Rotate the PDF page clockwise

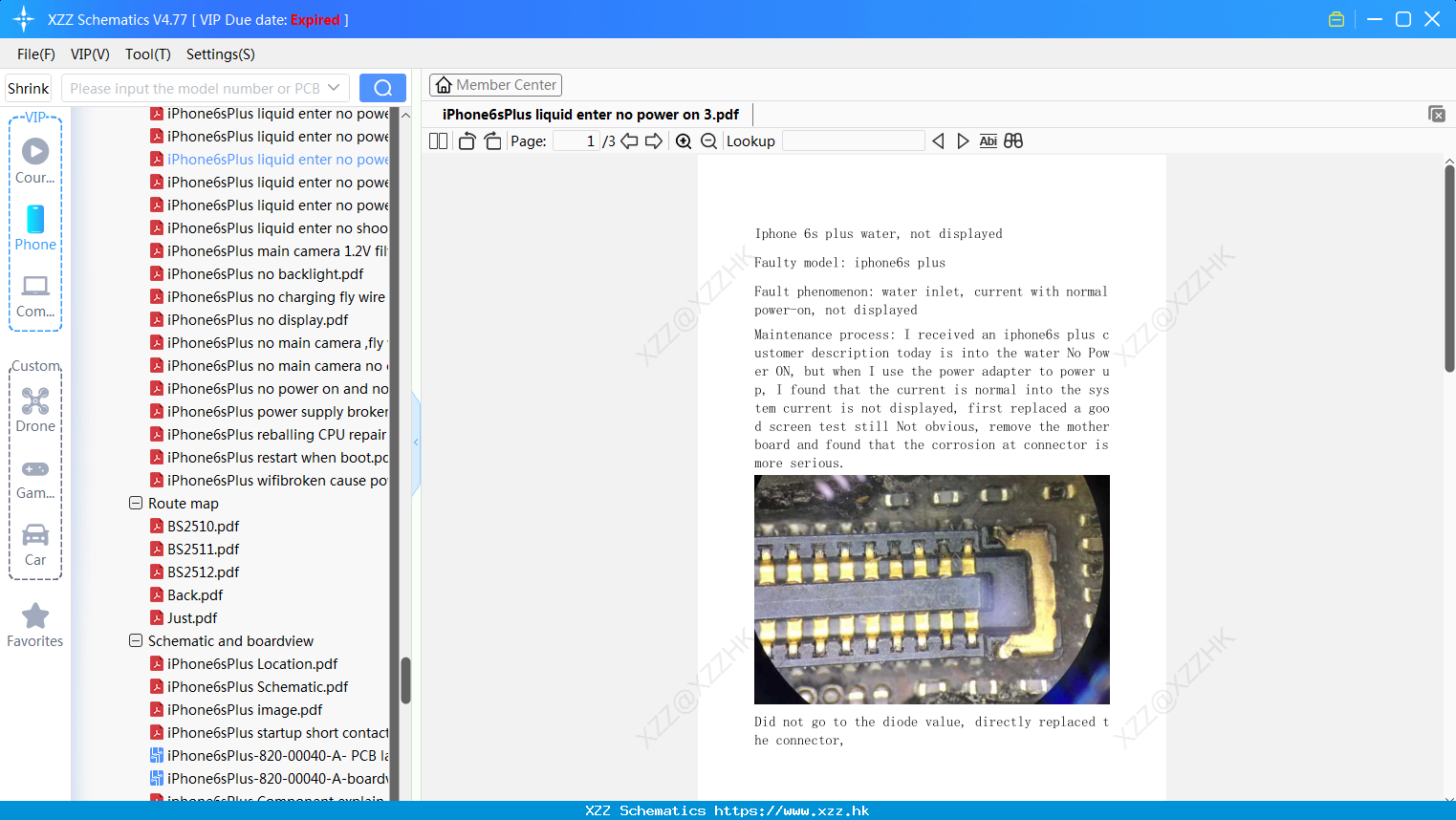coord(492,140)
